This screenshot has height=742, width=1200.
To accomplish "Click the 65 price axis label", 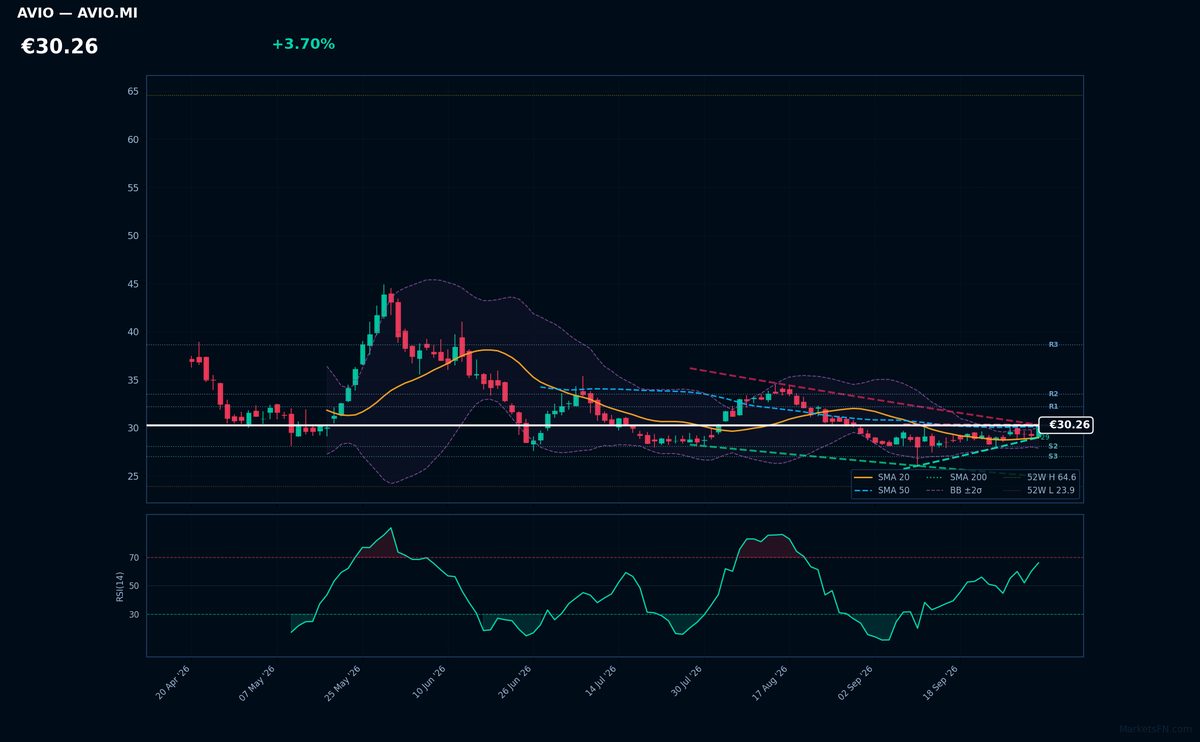I will point(133,91).
